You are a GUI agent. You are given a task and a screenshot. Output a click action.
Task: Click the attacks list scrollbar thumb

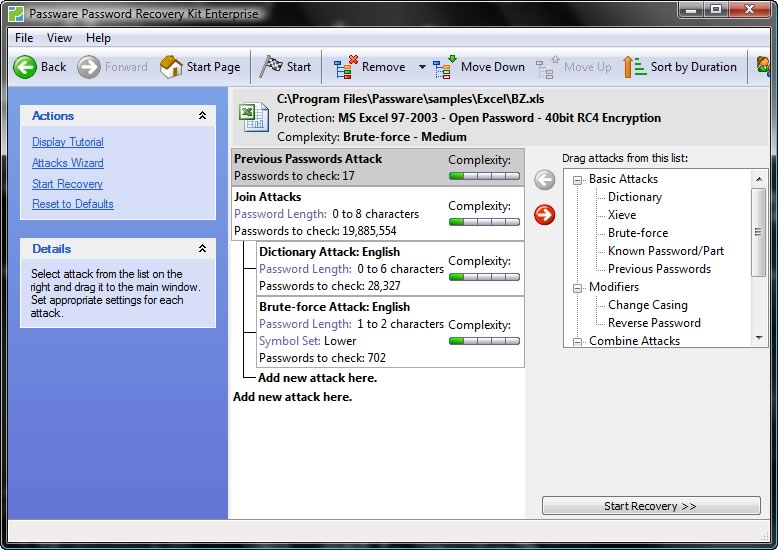coord(759,232)
